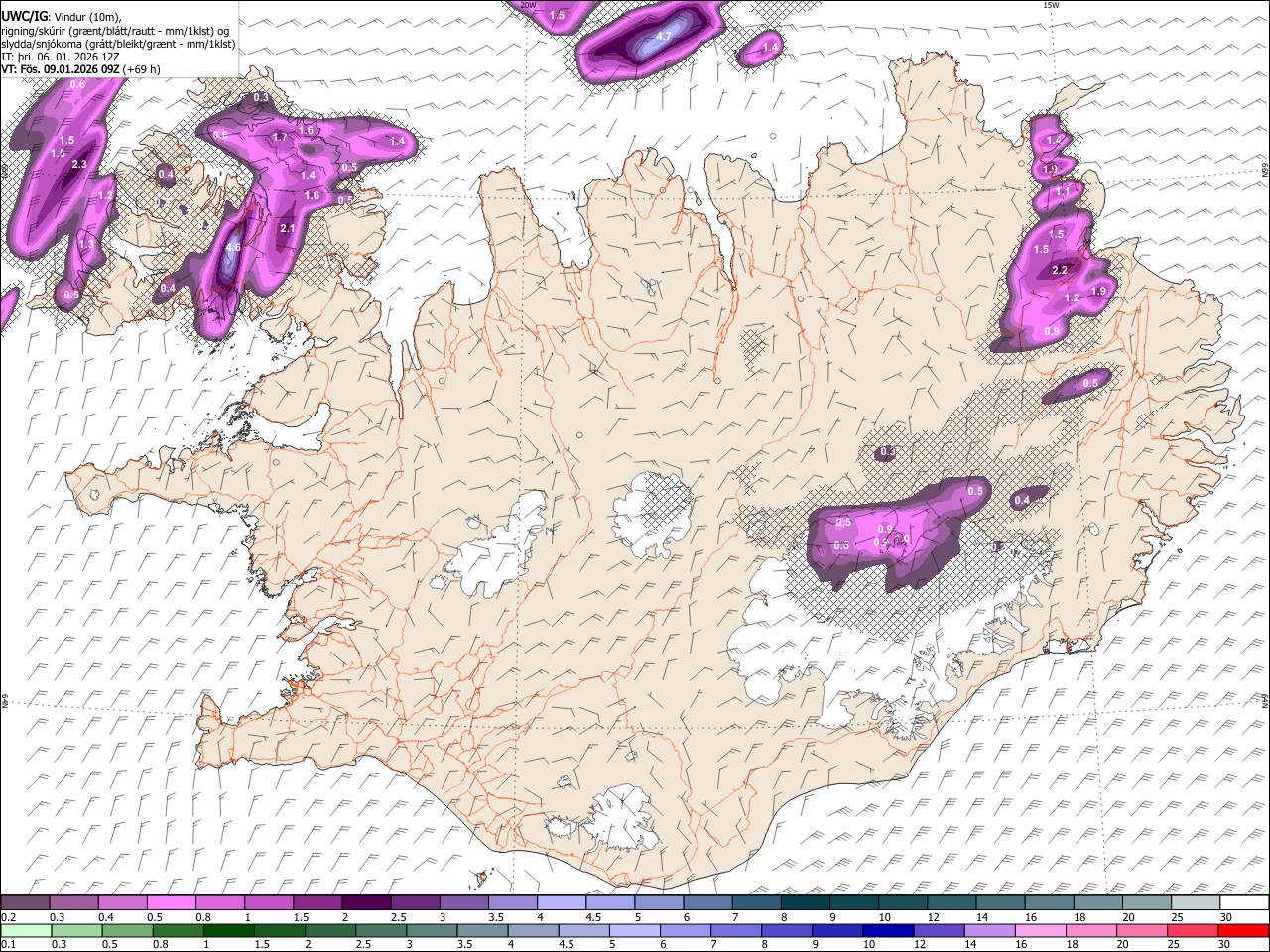This screenshot has width=1270, height=952.
Task: Select the darkest green 1–1.5 lower legend swatch
Action: [229, 930]
